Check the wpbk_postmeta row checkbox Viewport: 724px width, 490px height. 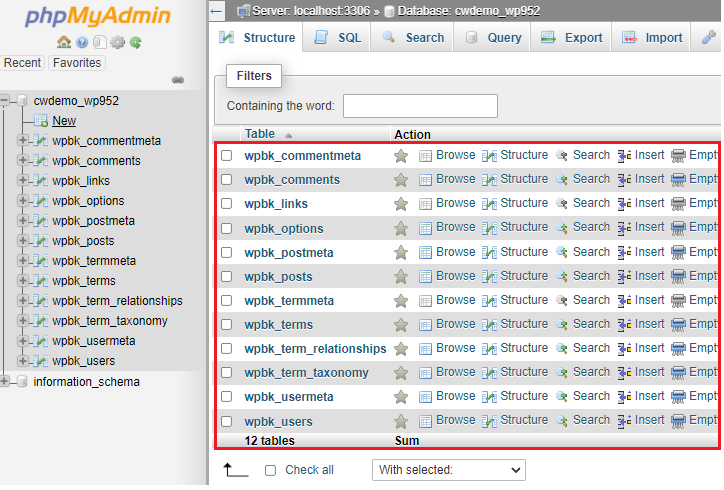(226, 253)
